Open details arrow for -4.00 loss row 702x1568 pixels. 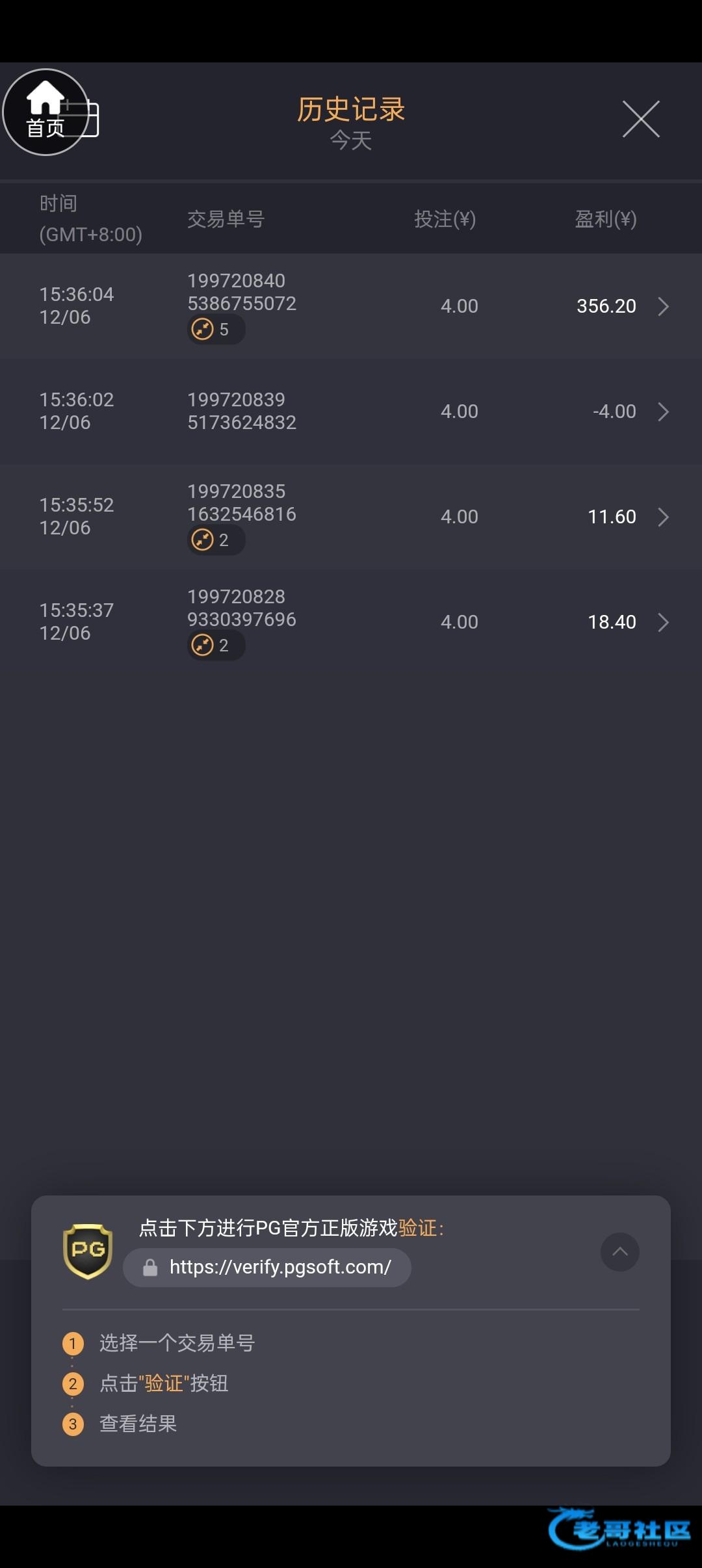(x=663, y=412)
